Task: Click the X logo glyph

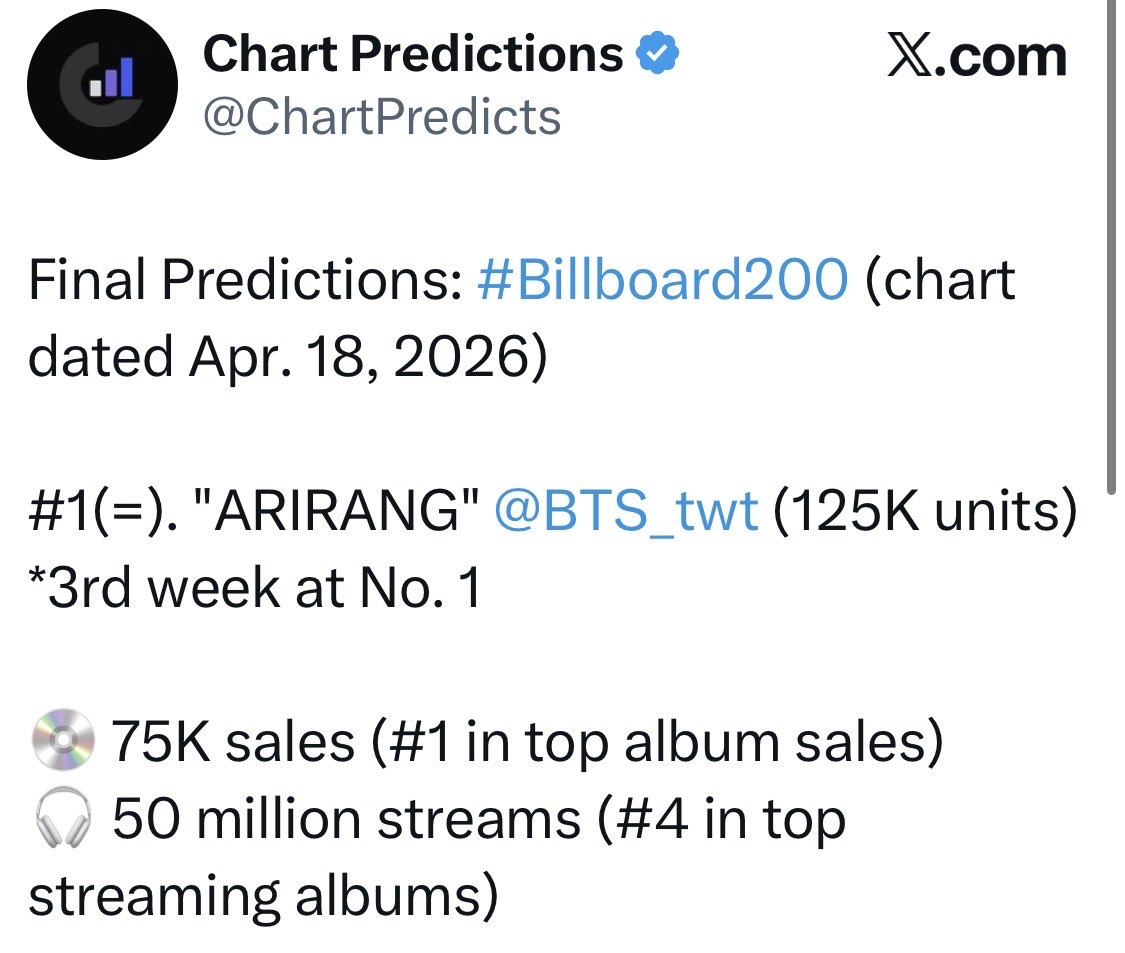Action: [910, 54]
